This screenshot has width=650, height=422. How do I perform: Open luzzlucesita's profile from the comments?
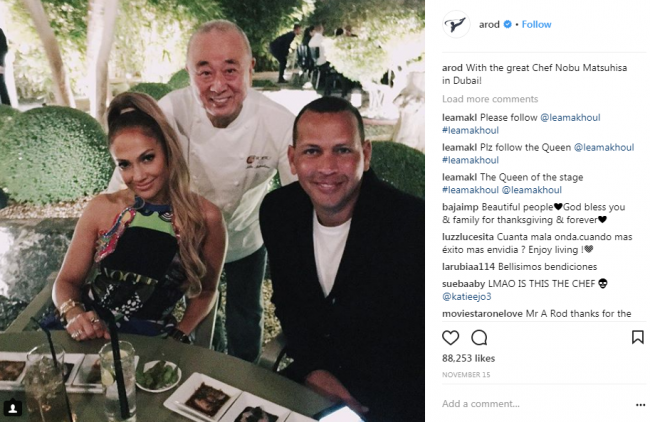[x=468, y=237]
